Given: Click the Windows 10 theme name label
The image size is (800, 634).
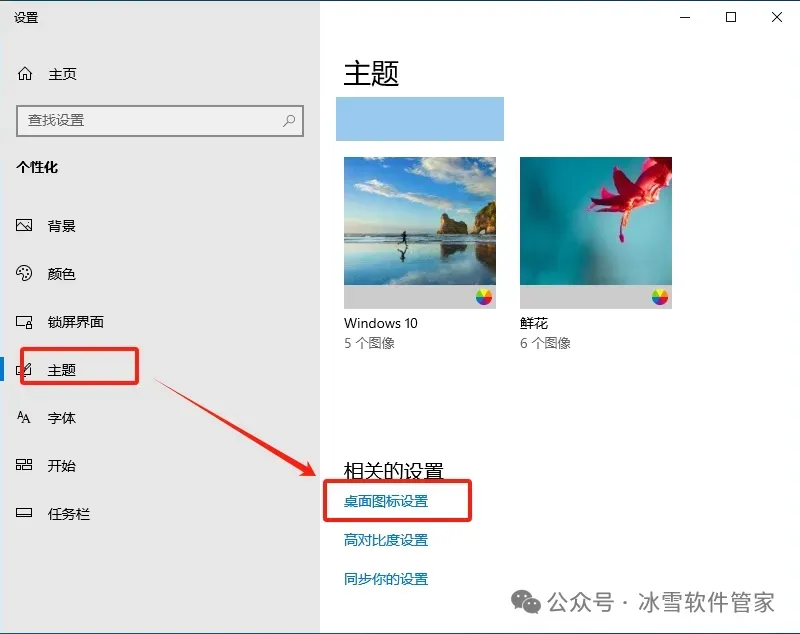Looking at the screenshot, I should (381, 323).
